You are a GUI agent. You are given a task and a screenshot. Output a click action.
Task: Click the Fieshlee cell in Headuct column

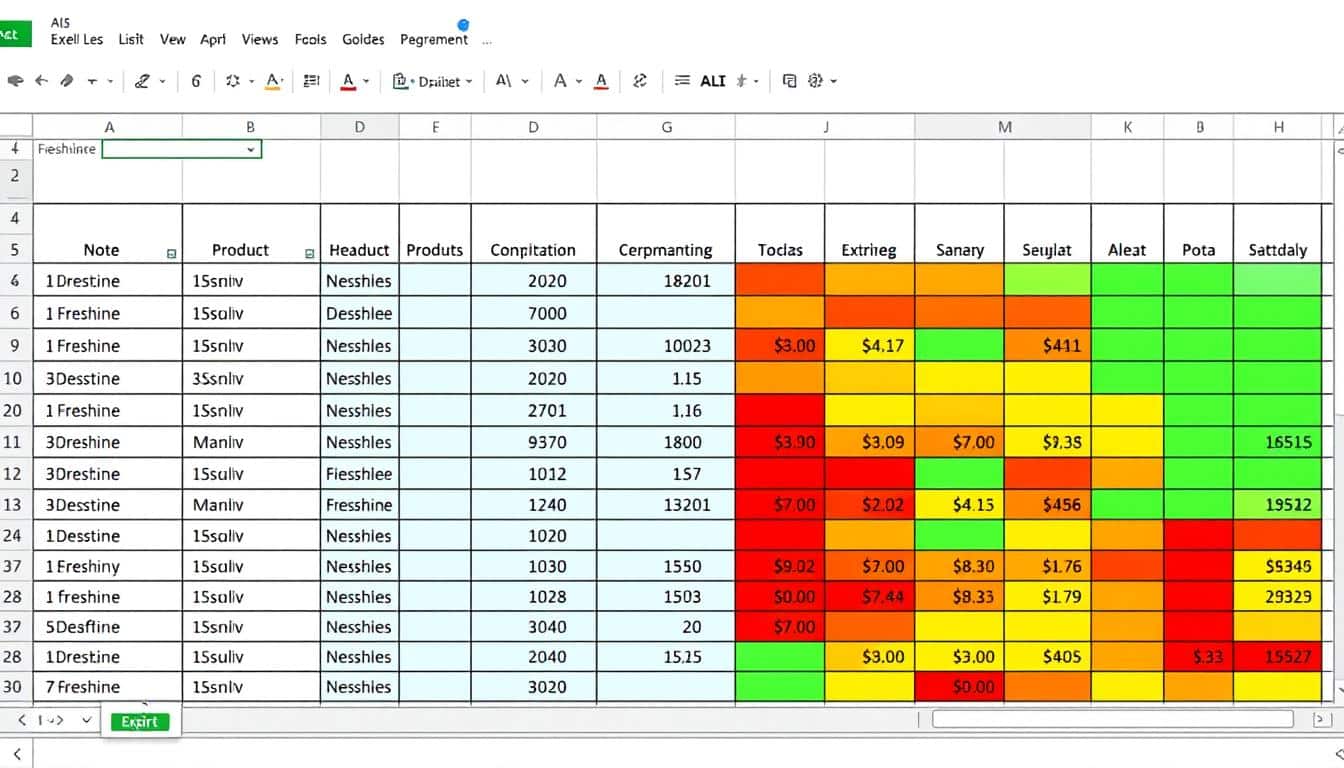point(360,474)
